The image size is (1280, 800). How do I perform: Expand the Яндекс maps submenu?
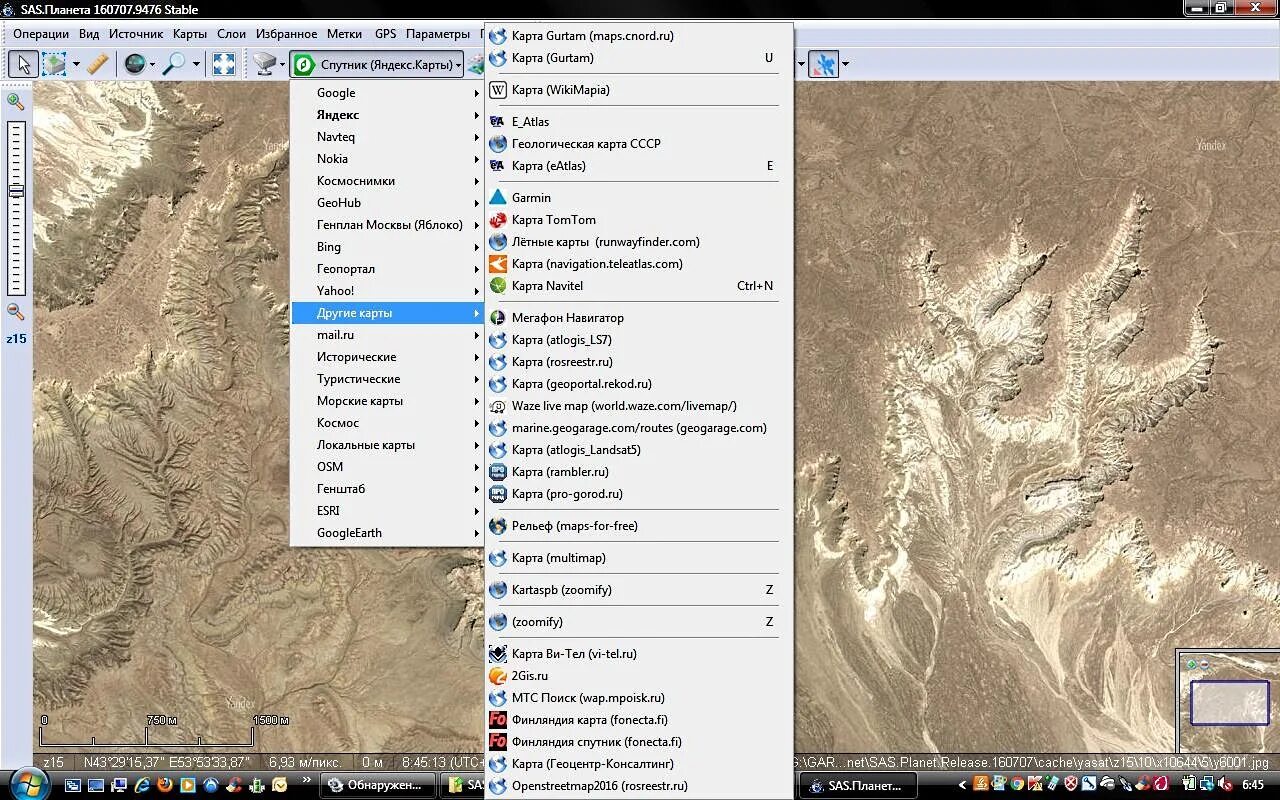tap(387, 115)
